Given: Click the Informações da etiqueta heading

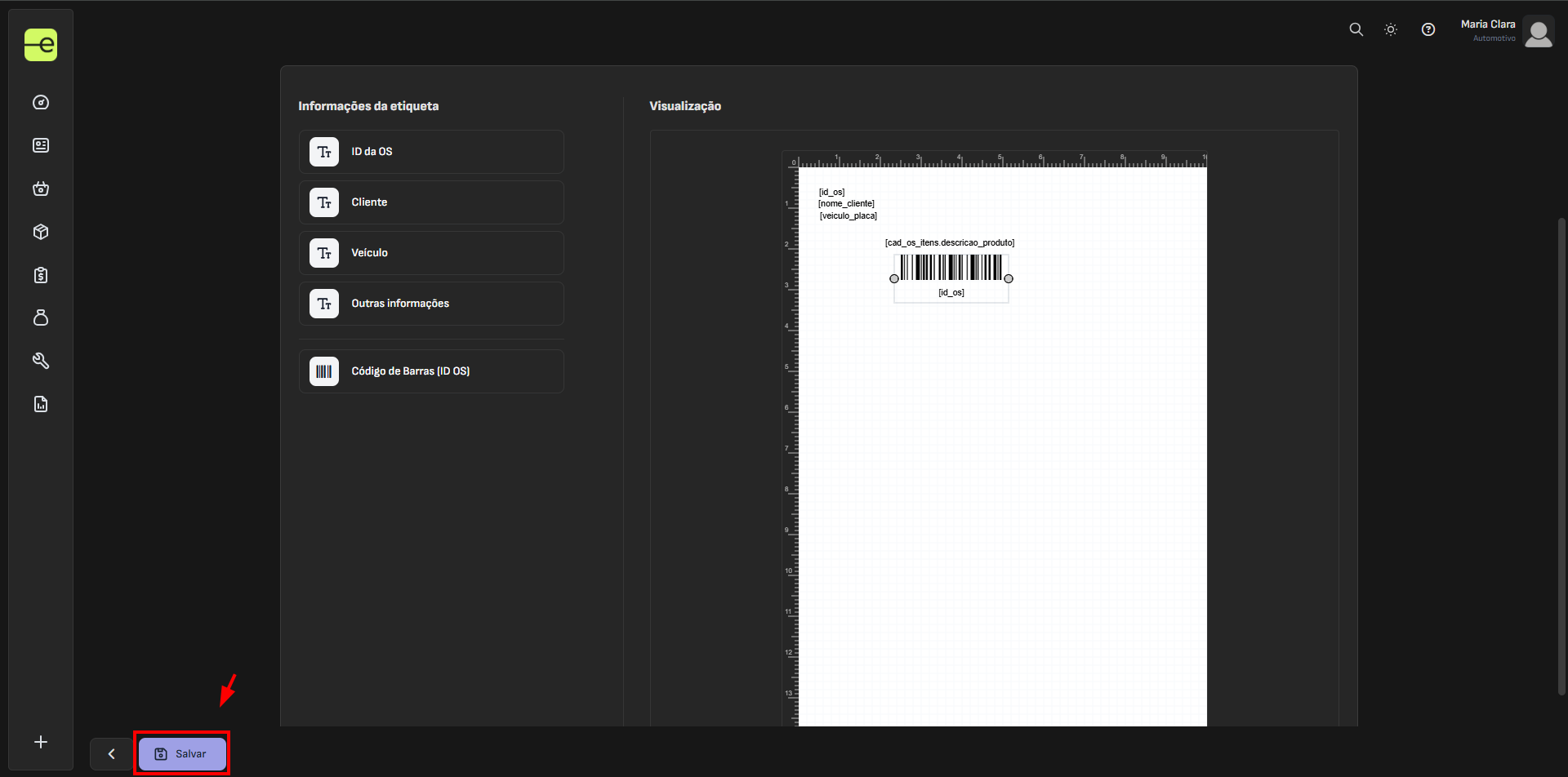Looking at the screenshot, I should point(368,106).
